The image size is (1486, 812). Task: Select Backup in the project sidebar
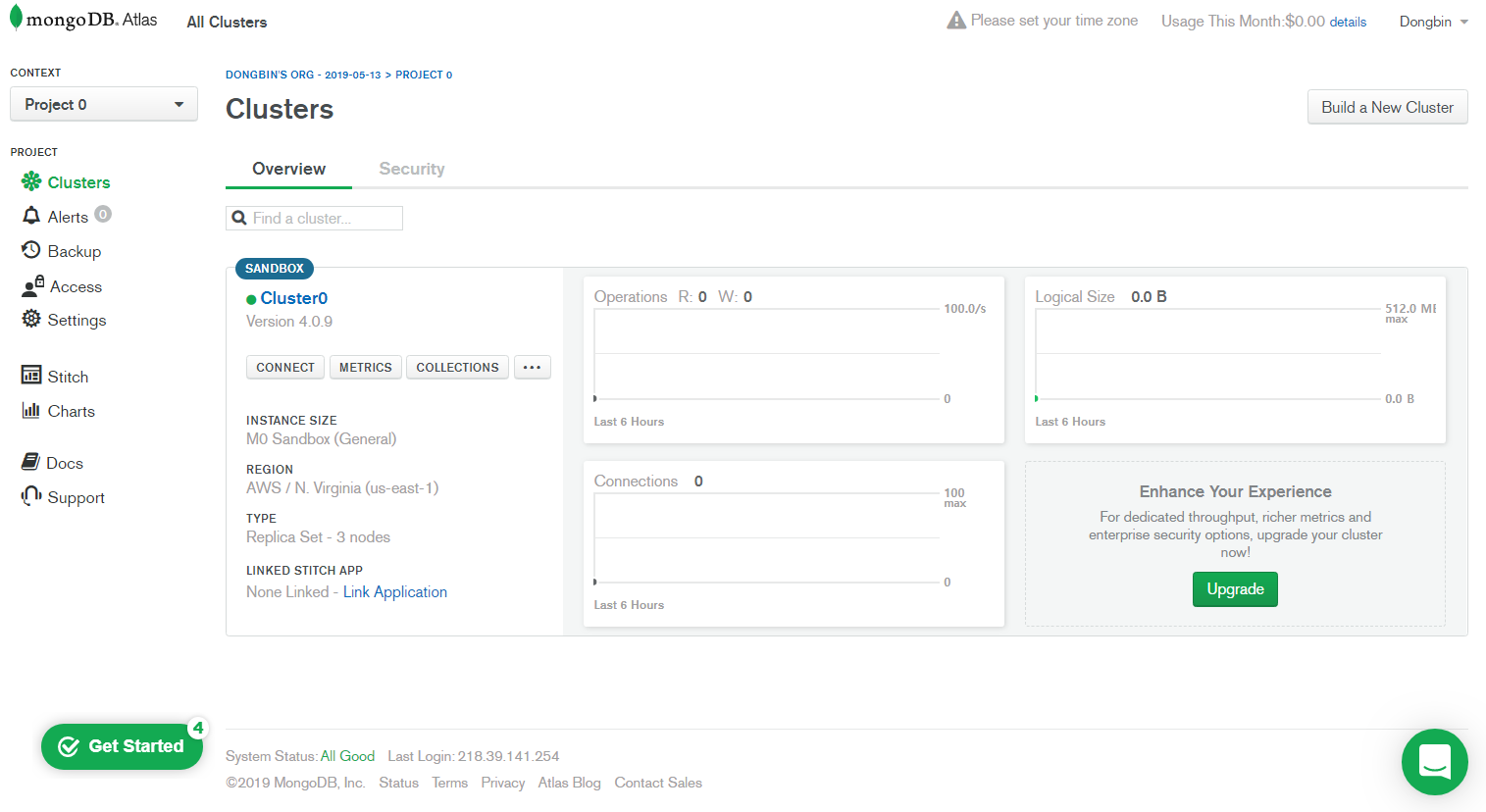pyautogui.click(x=75, y=251)
